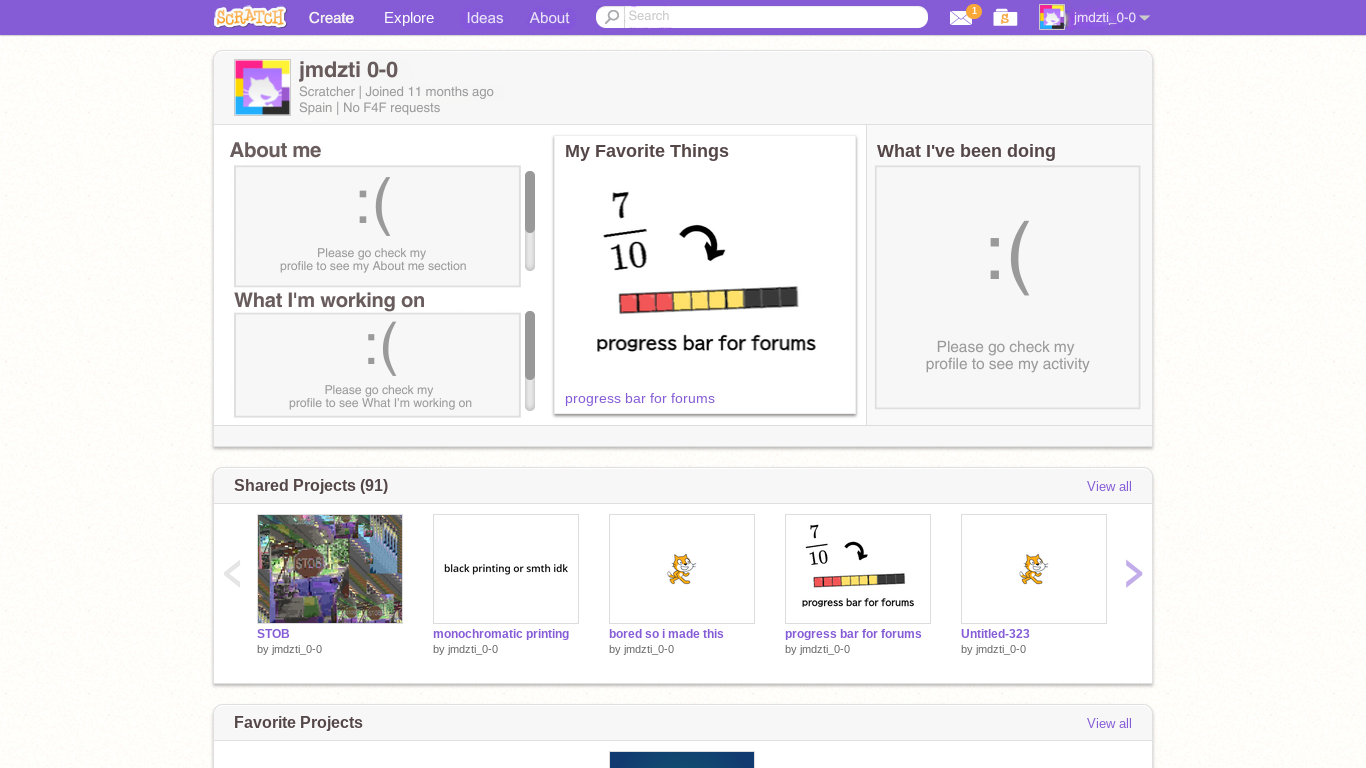View all Shared Projects
1366x768 pixels.
pos(1109,486)
